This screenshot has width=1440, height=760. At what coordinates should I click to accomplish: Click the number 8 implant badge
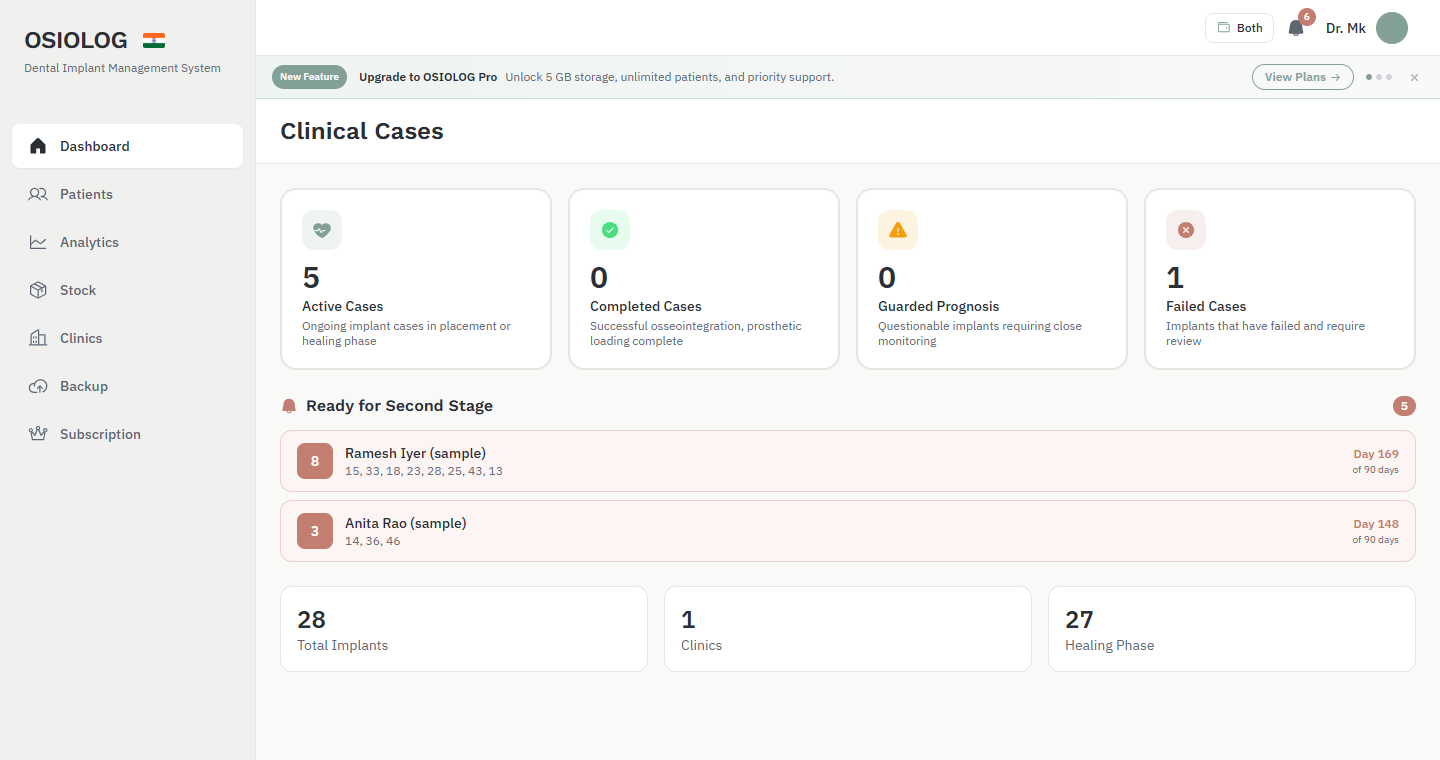pos(315,461)
